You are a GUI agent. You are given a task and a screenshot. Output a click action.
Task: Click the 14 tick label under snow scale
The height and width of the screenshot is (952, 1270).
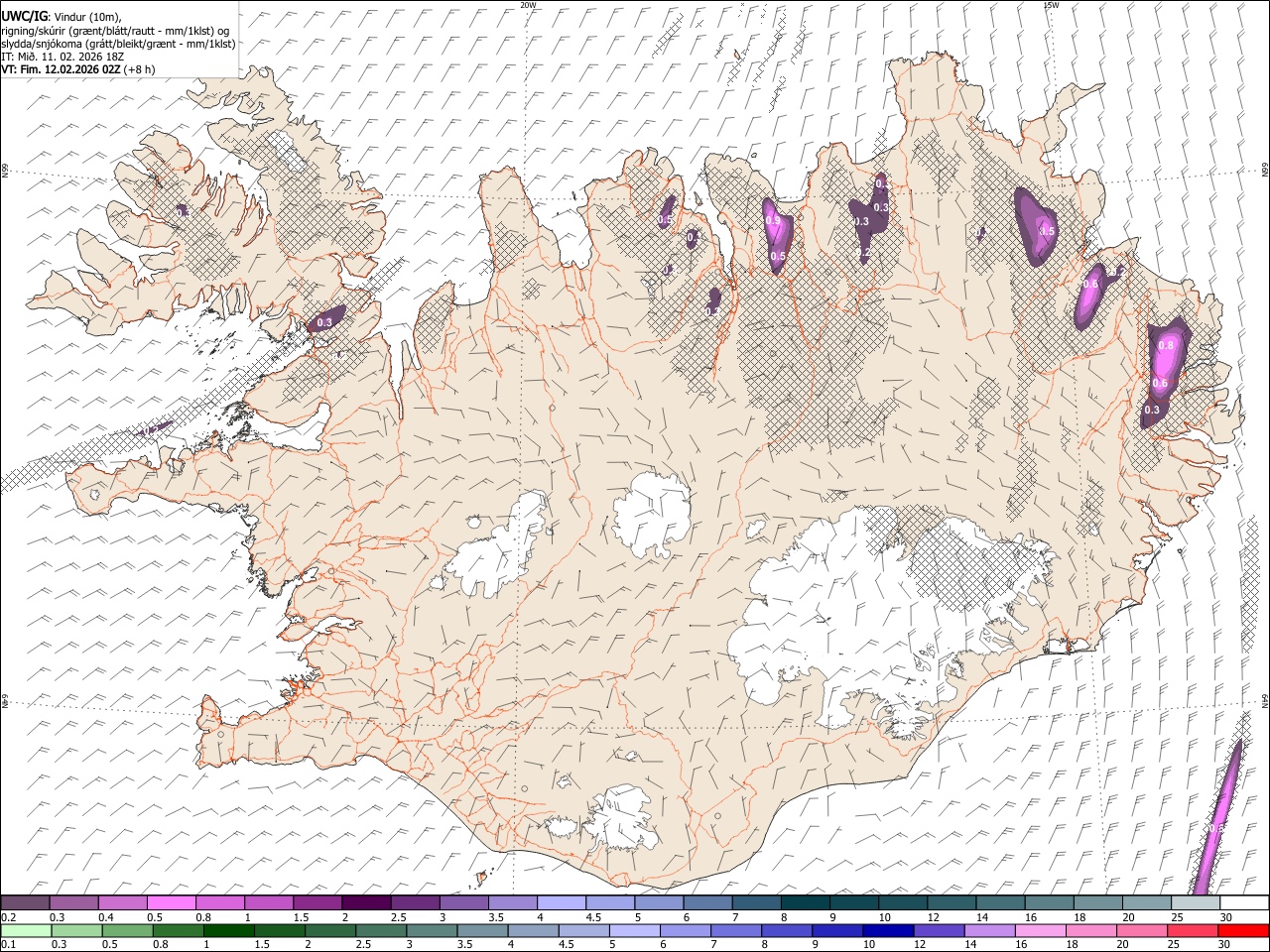[982, 917]
